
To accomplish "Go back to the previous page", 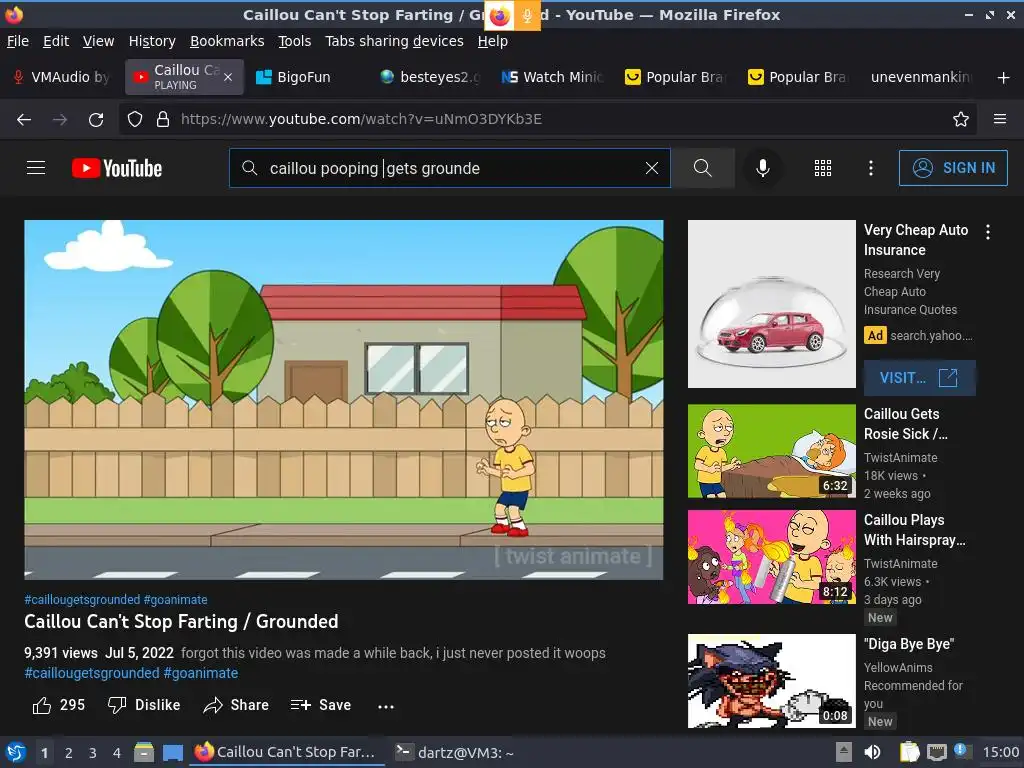I will pyautogui.click(x=24, y=120).
